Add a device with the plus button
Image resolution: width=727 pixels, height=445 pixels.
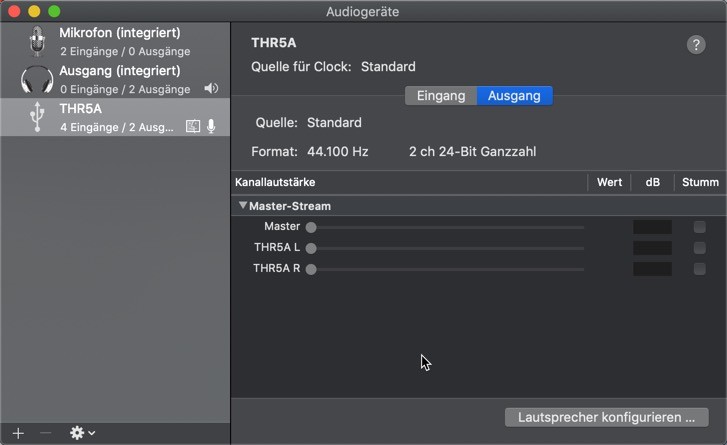(x=17, y=433)
